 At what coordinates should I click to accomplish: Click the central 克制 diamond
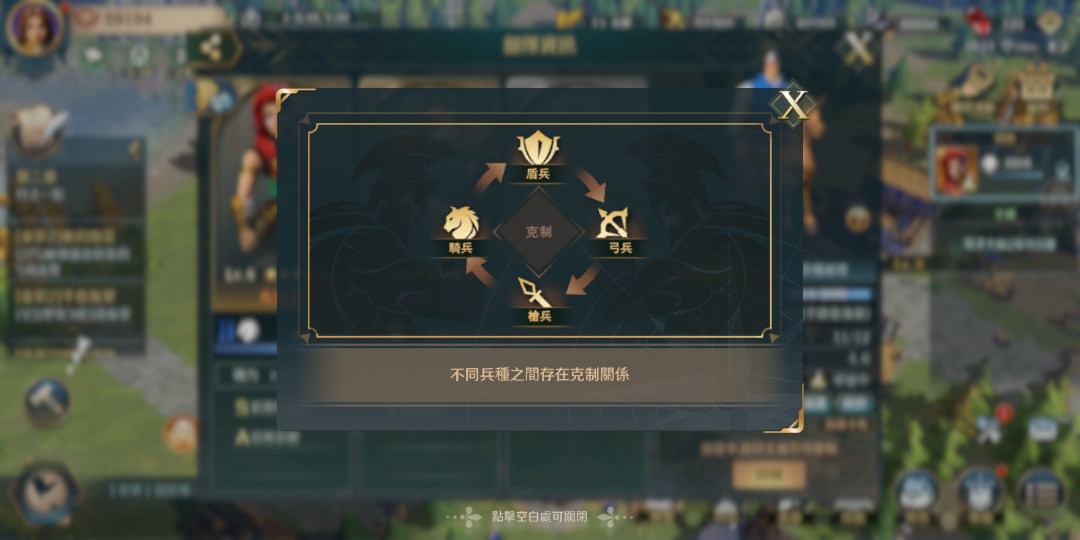point(539,232)
